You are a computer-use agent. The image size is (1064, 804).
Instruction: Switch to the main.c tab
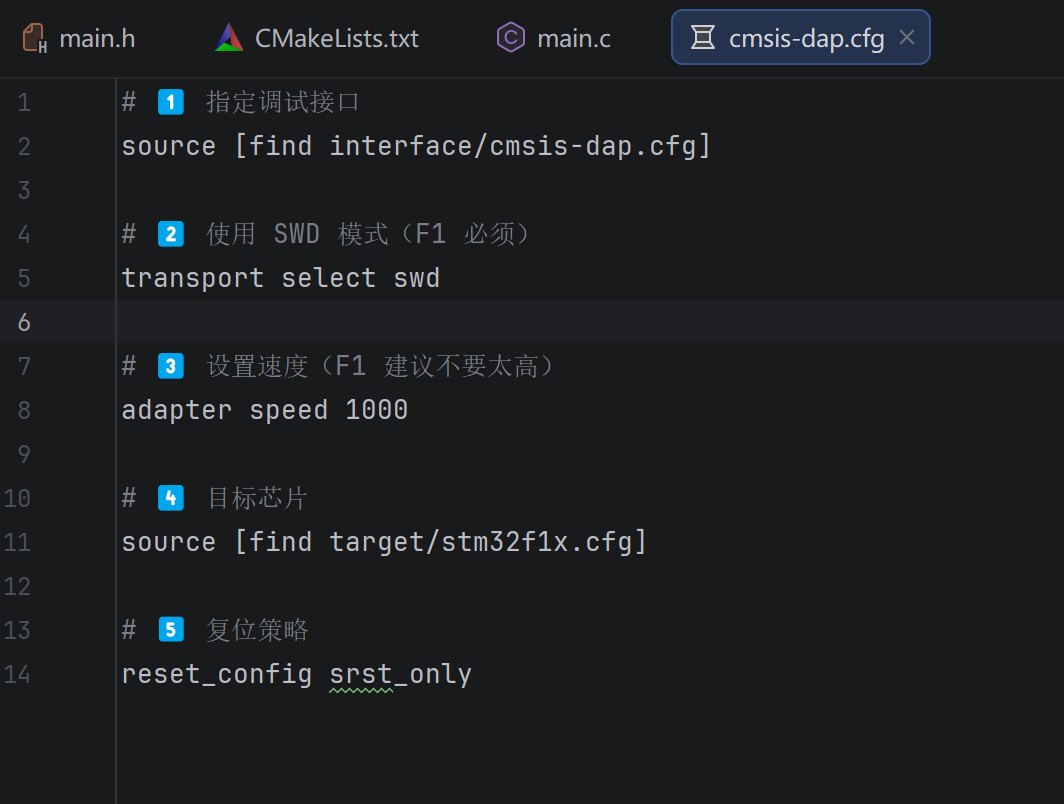(x=554, y=38)
